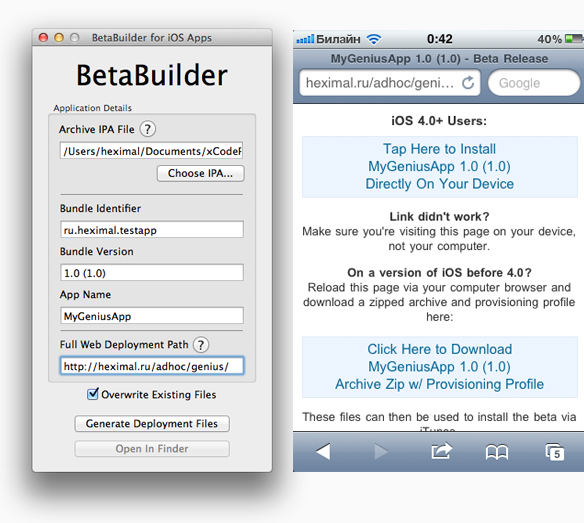Image resolution: width=584 pixels, height=523 pixels.
Task: Tap the heximal.ru address bar
Action: pos(390,83)
